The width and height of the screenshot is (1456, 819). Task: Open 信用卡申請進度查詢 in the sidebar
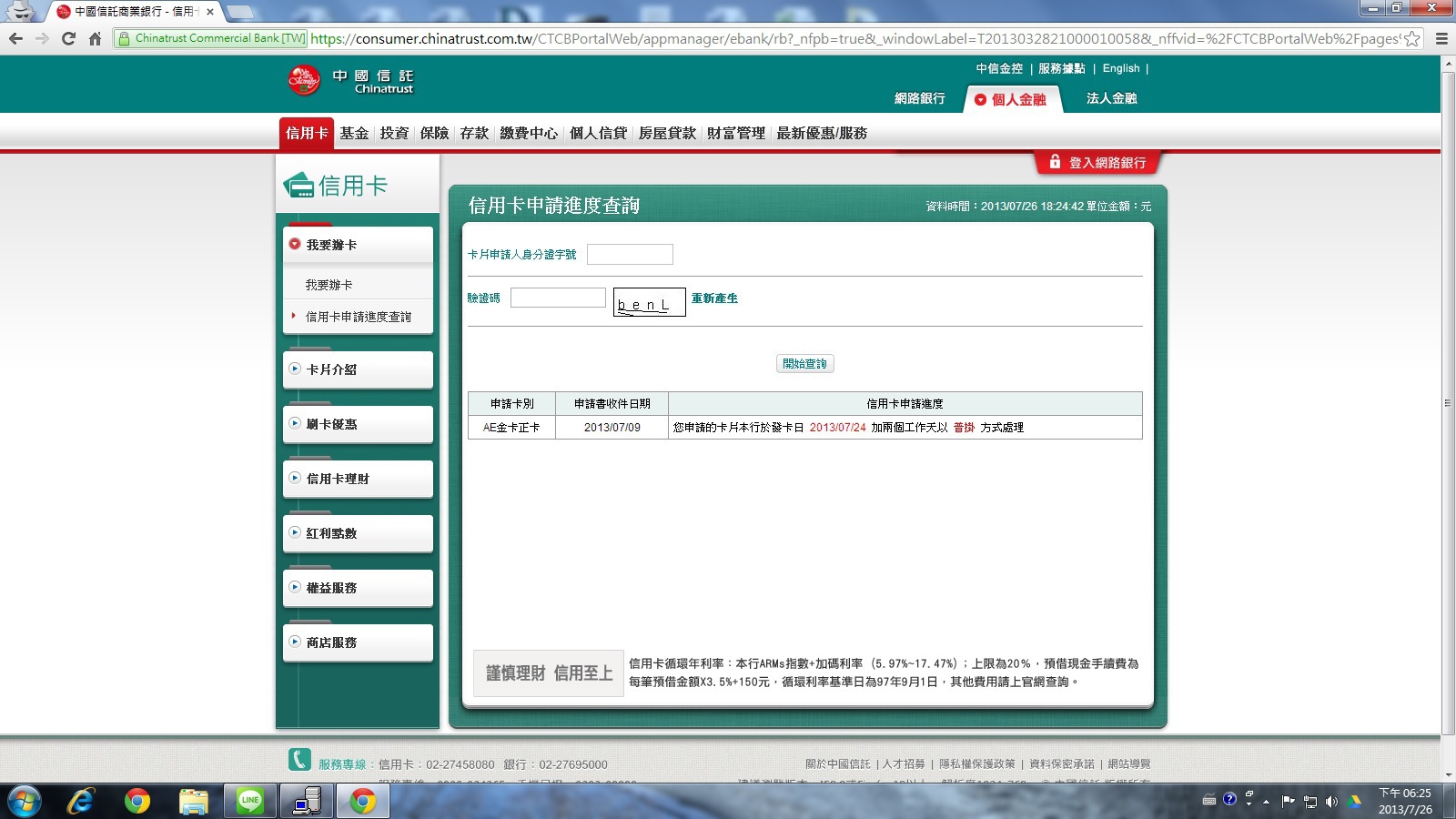(x=359, y=317)
